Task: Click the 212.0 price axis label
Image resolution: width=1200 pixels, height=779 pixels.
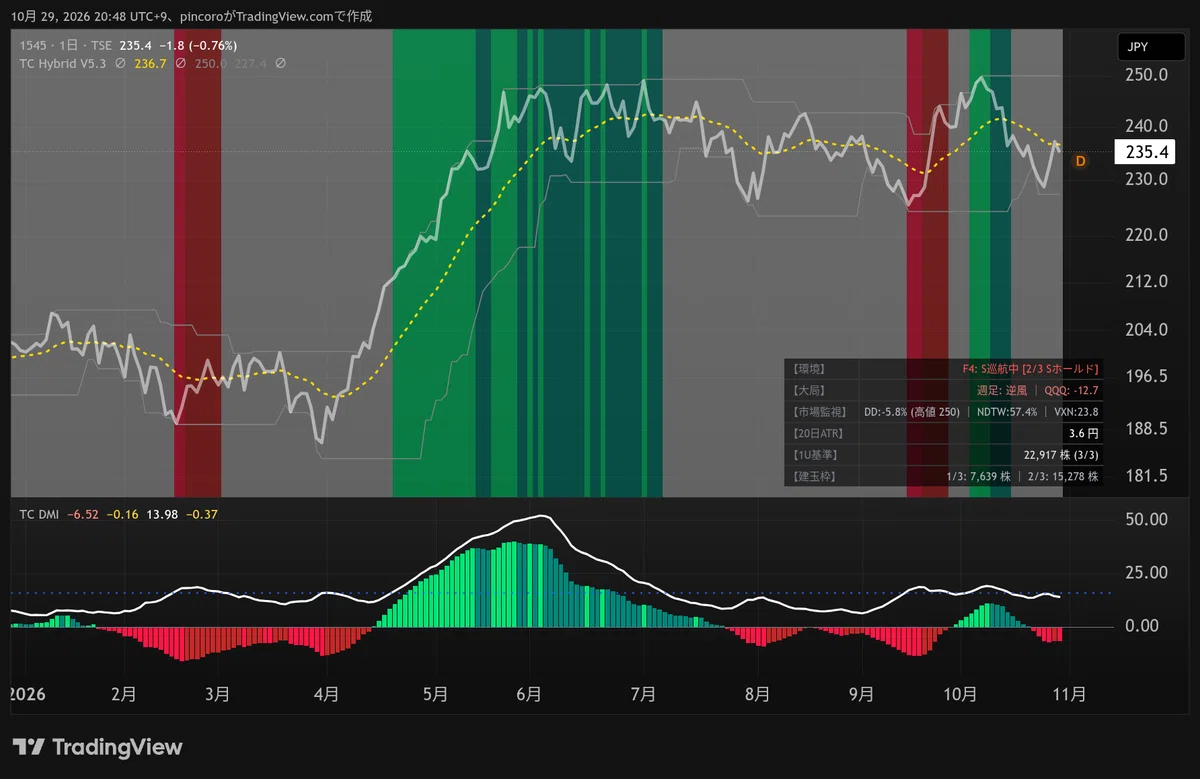Action: coord(1145,281)
